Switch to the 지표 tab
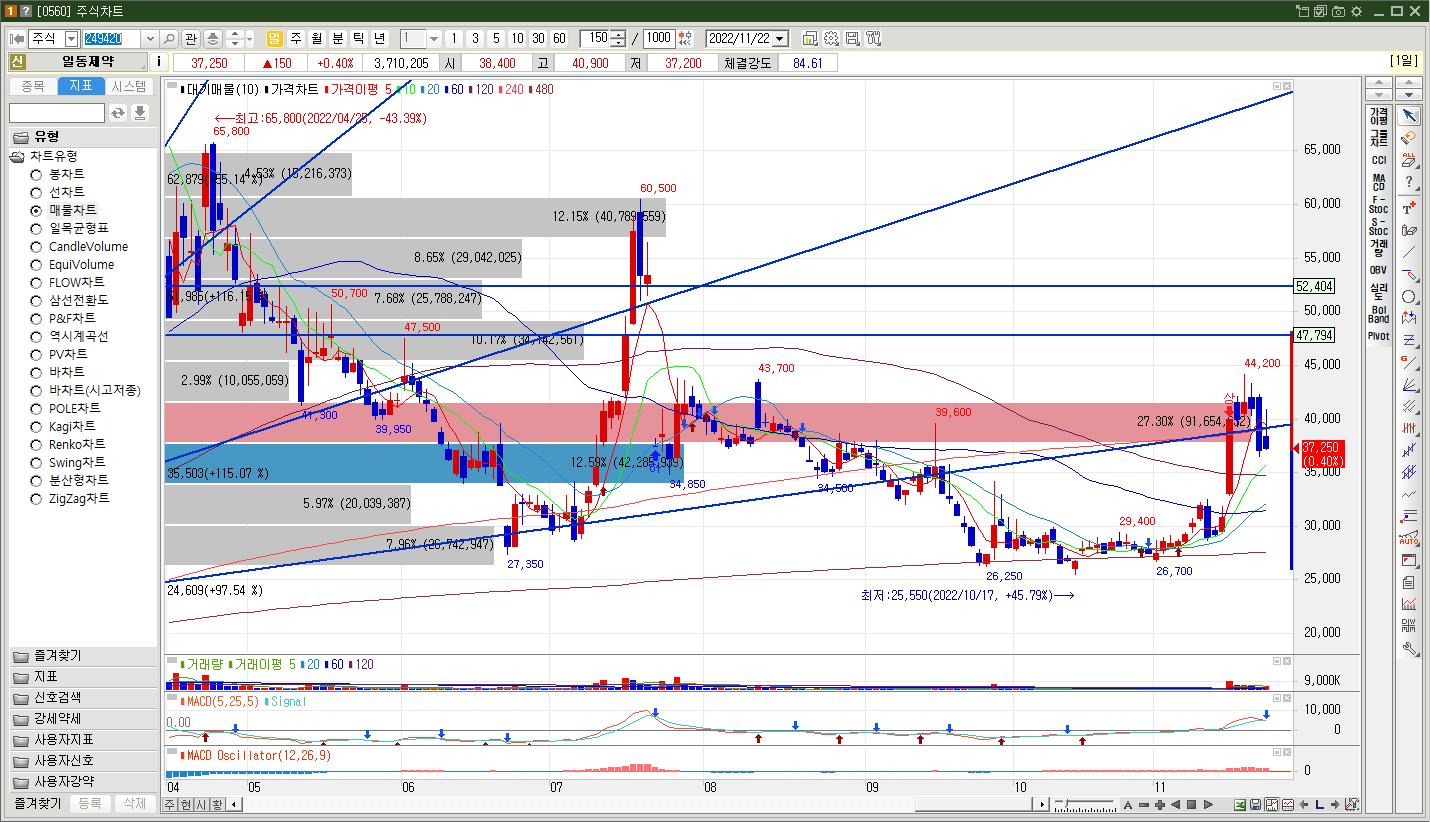1430x822 pixels. point(80,87)
